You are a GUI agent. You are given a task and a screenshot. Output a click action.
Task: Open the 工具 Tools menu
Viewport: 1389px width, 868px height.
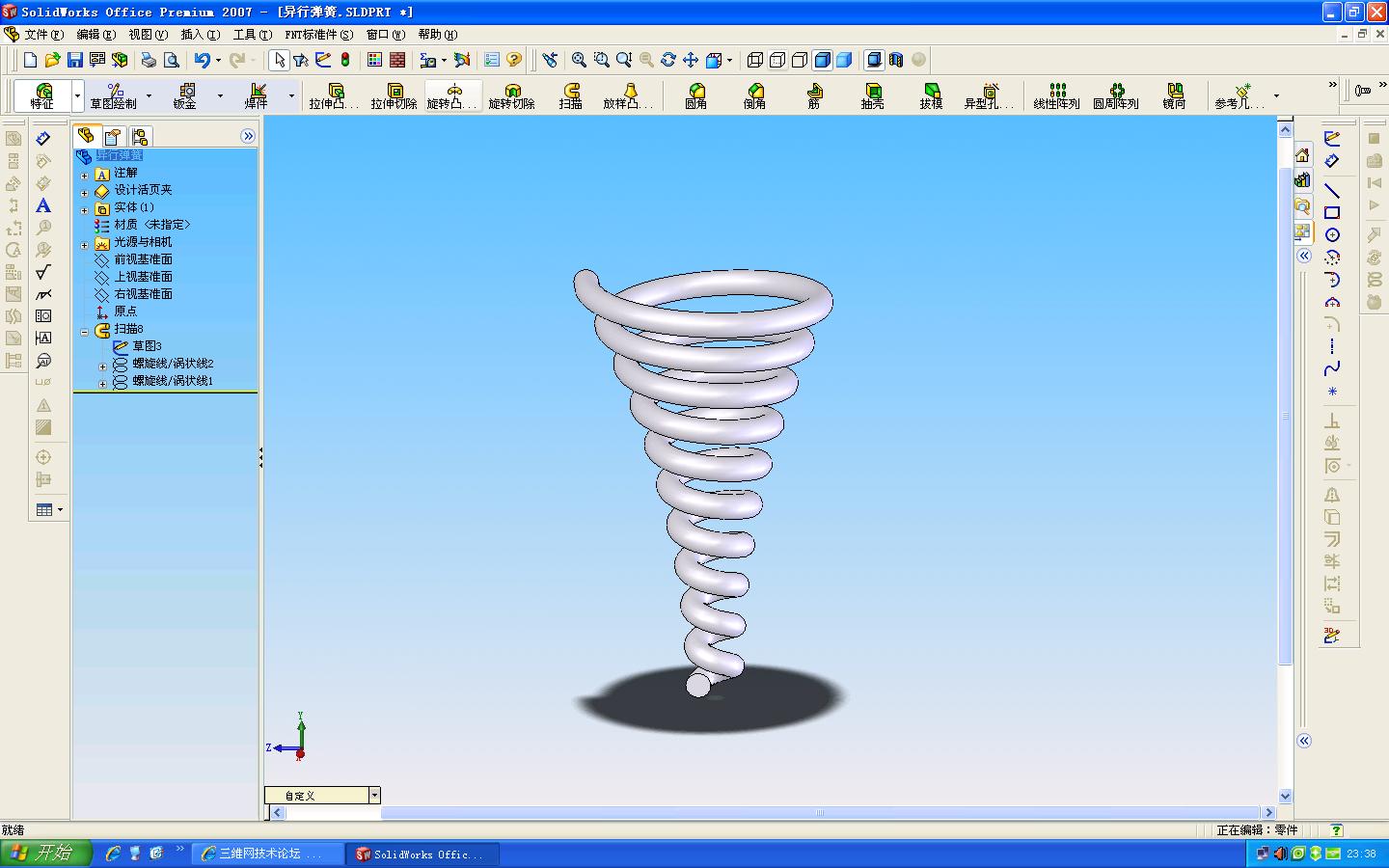point(252,35)
